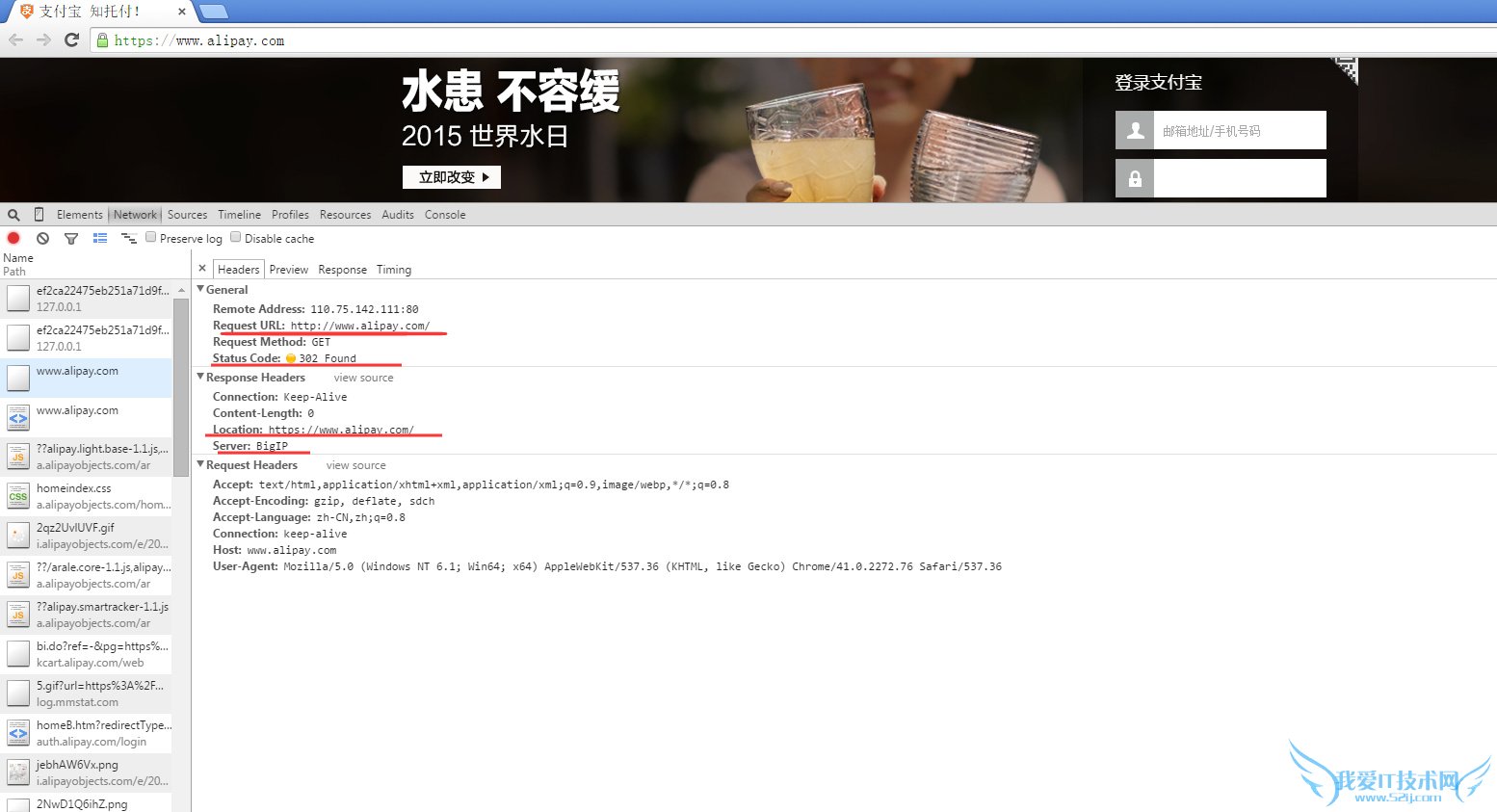Click the green padlock in the address bar
The image size is (1497, 812).
point(102,40)
